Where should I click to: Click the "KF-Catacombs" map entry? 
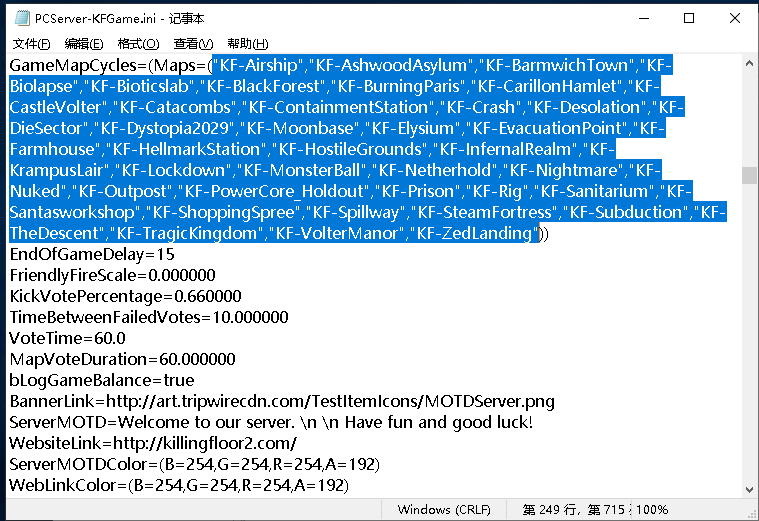[x=175, y=107]
